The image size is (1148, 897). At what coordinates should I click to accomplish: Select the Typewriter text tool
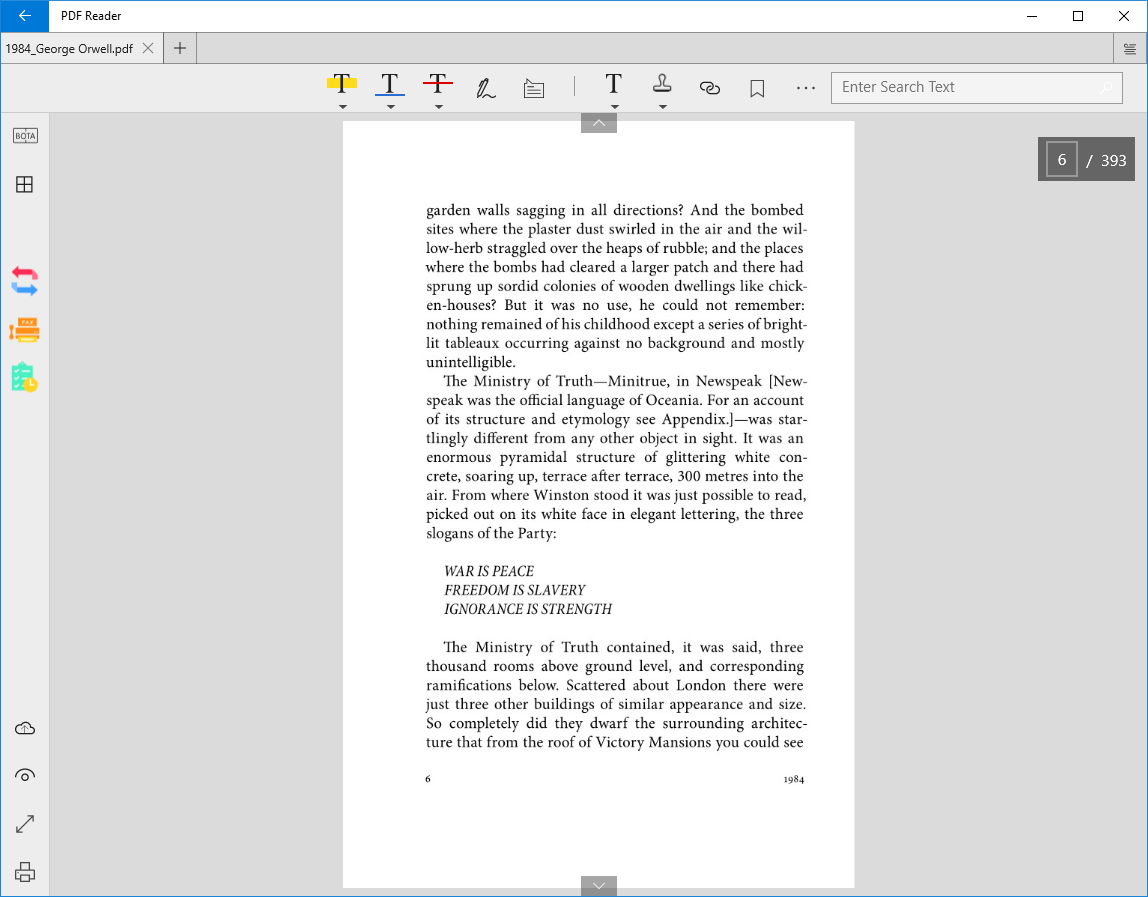614,84
